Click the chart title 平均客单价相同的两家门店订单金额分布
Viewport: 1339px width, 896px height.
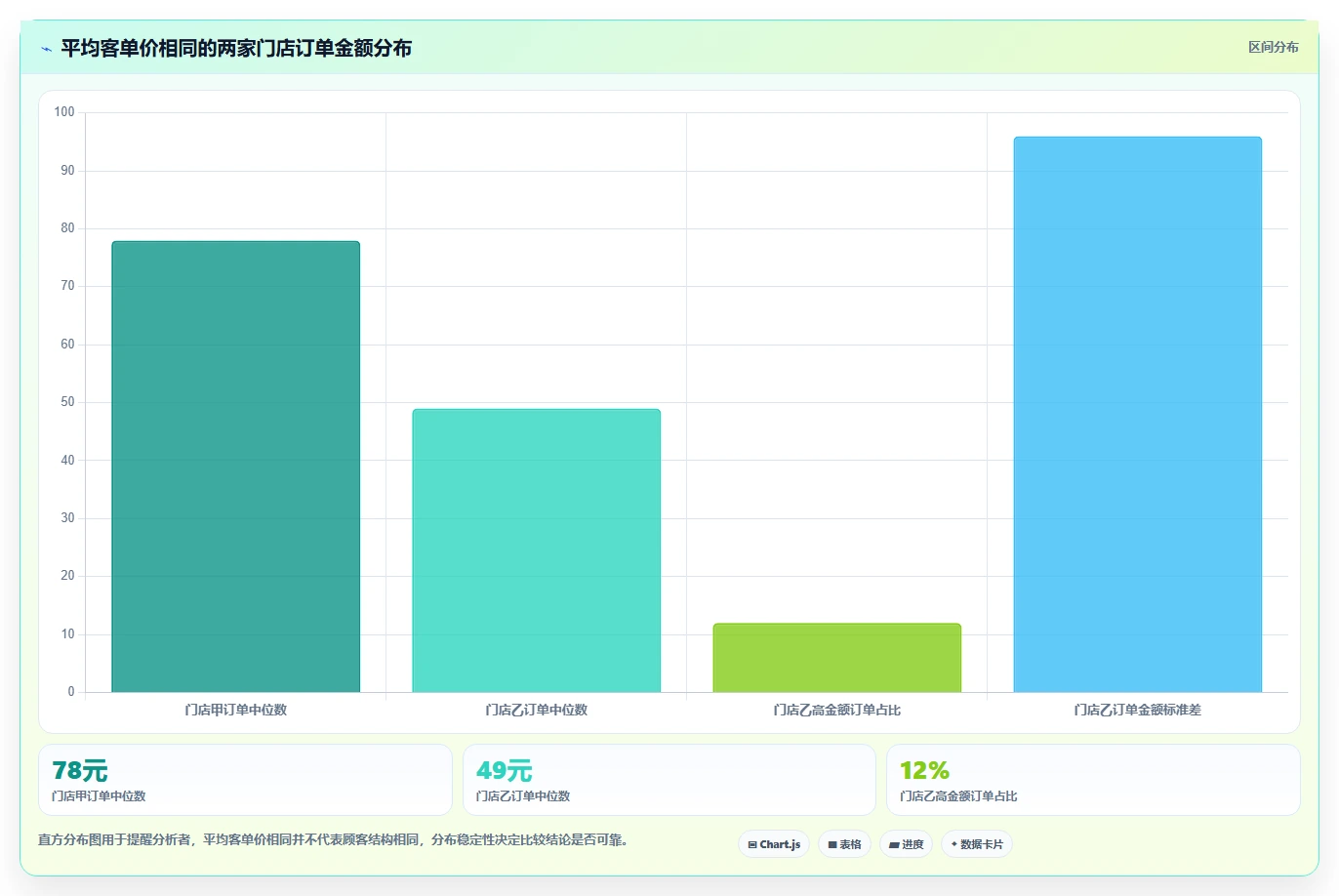coord(236,48)
